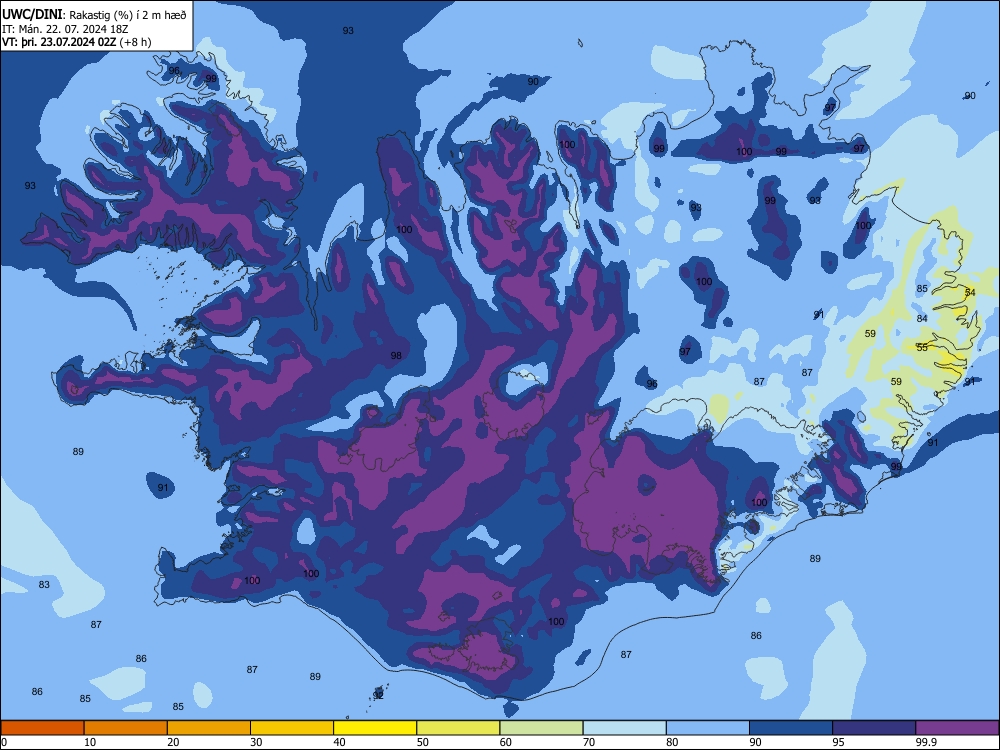Click the 60–70 pale green legend swatch
This screenshot has height=750, width=1000.
pos(541,728)
